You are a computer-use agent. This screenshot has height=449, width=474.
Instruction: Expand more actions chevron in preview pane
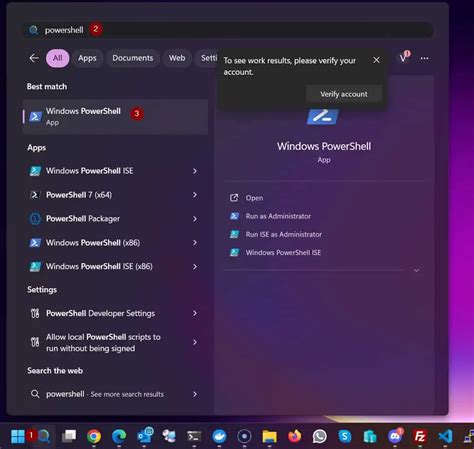click(x=417, y=270)
